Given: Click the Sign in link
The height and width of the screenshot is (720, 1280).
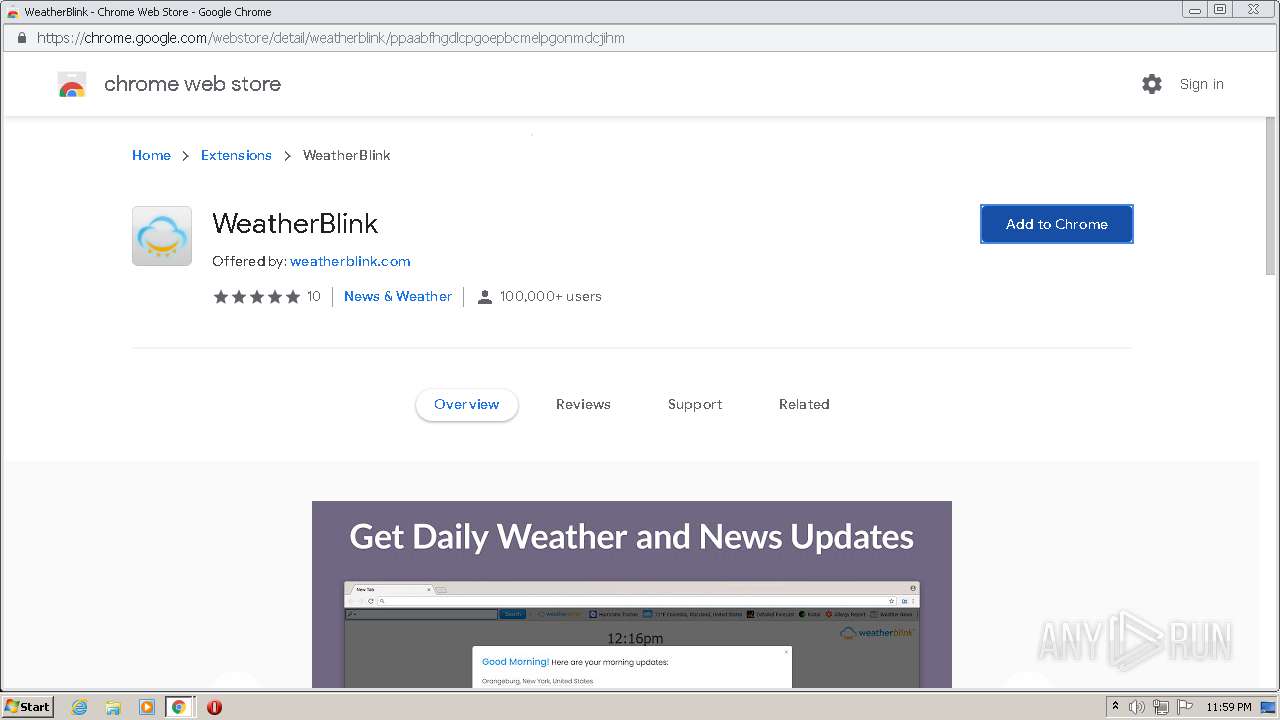Looking at the screenshot, I should (x=1201, y=84).
